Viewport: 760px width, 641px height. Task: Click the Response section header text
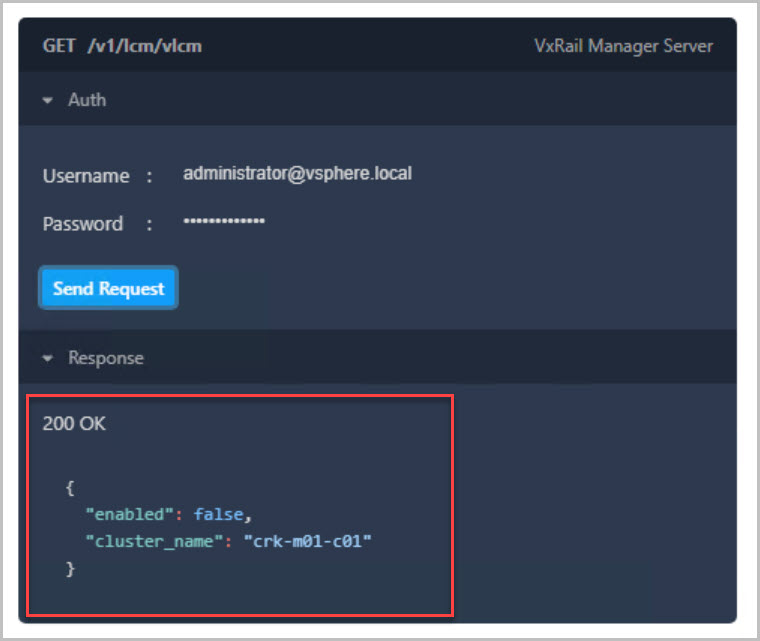(105, 358)
